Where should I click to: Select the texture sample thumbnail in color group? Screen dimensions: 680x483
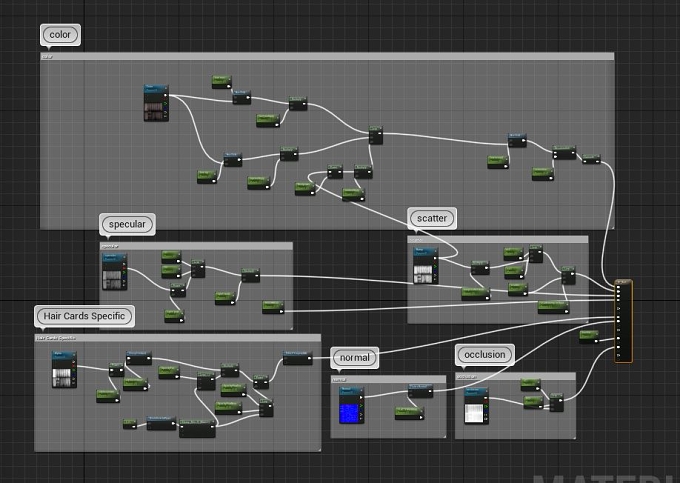155,111
